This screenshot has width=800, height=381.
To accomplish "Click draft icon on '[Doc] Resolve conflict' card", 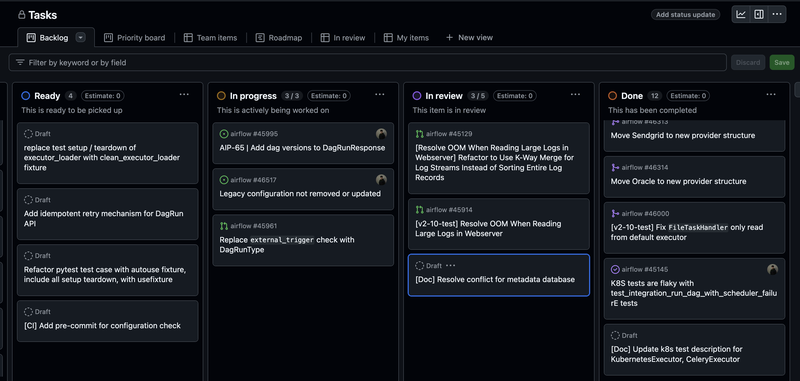I will pos(419,266).
